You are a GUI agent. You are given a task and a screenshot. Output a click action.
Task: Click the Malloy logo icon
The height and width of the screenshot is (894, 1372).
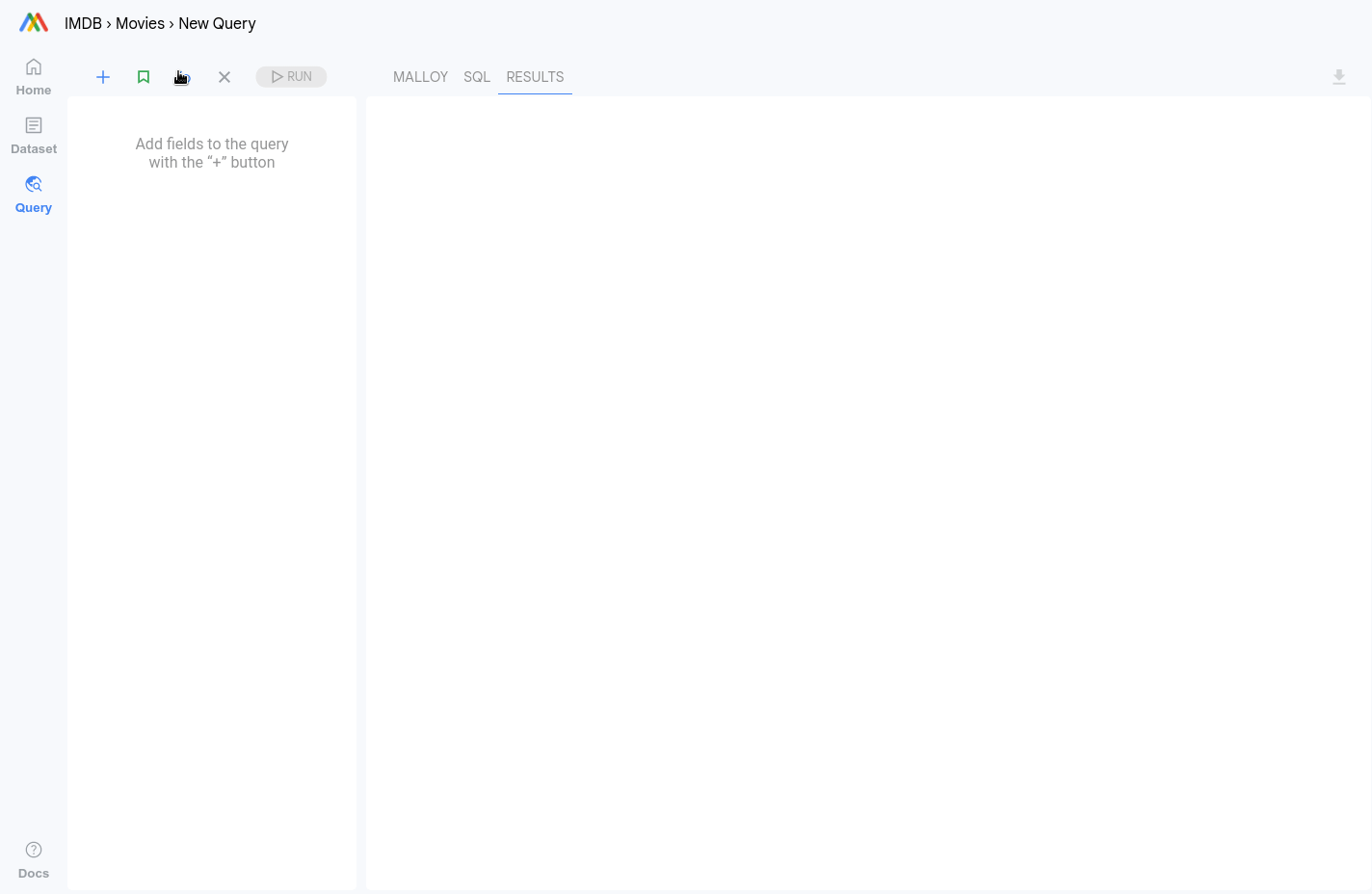pos(34,22)
